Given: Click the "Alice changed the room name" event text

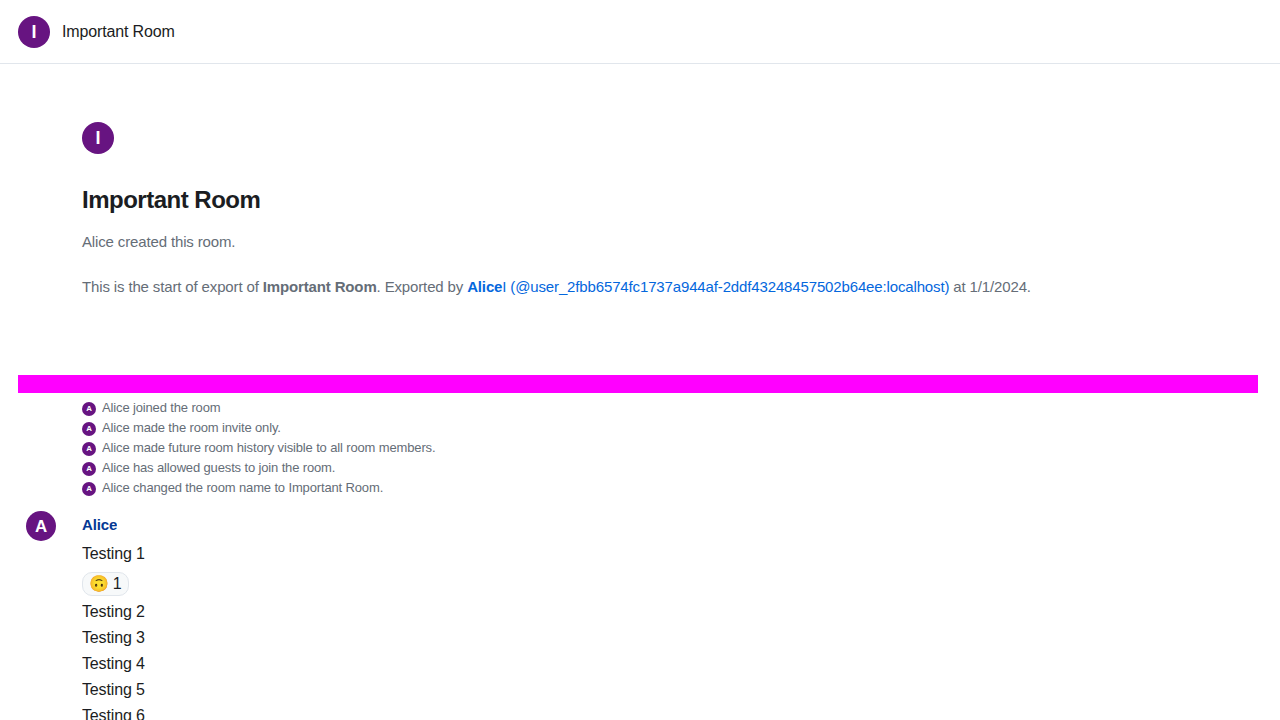Looking at the screenshot, I should (242, 488).
